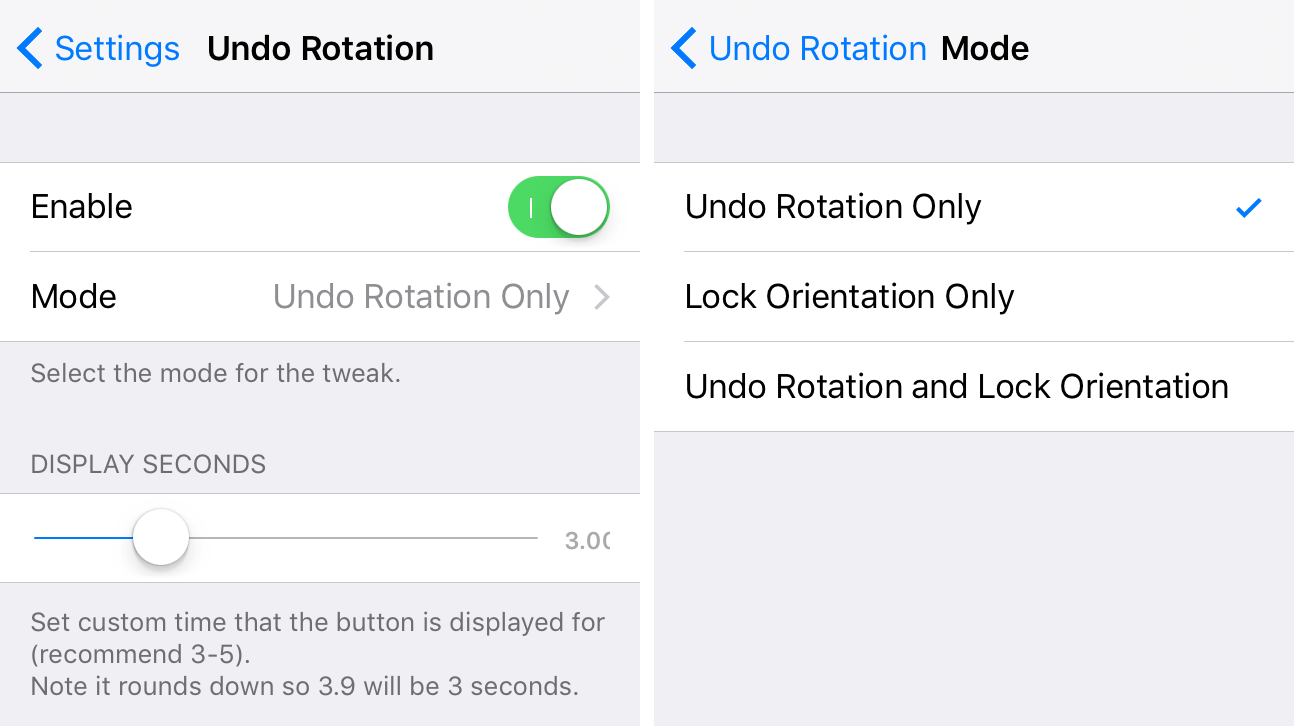
Task: Tap the back chevron beside Undo Rotation
Action: click(x=681, y=47)
